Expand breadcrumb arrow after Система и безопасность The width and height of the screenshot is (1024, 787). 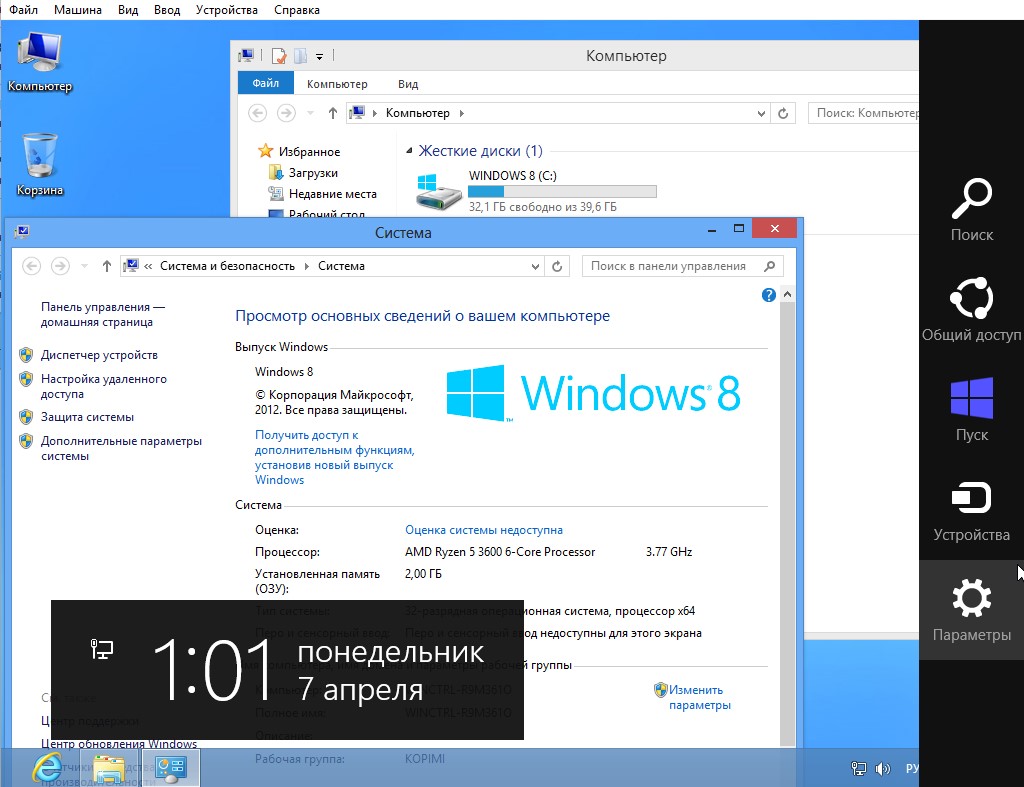(x=306, y=266)
